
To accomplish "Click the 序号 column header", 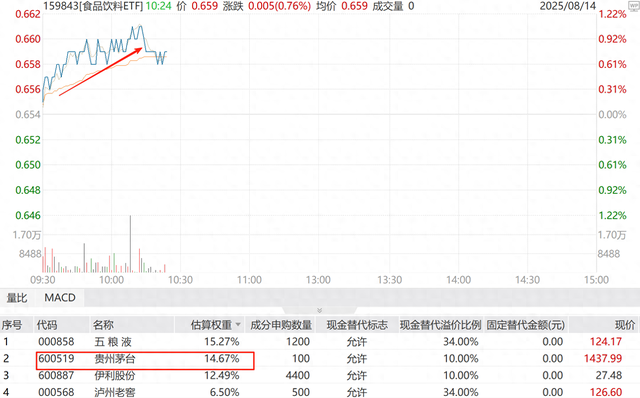I will [11, 325].
